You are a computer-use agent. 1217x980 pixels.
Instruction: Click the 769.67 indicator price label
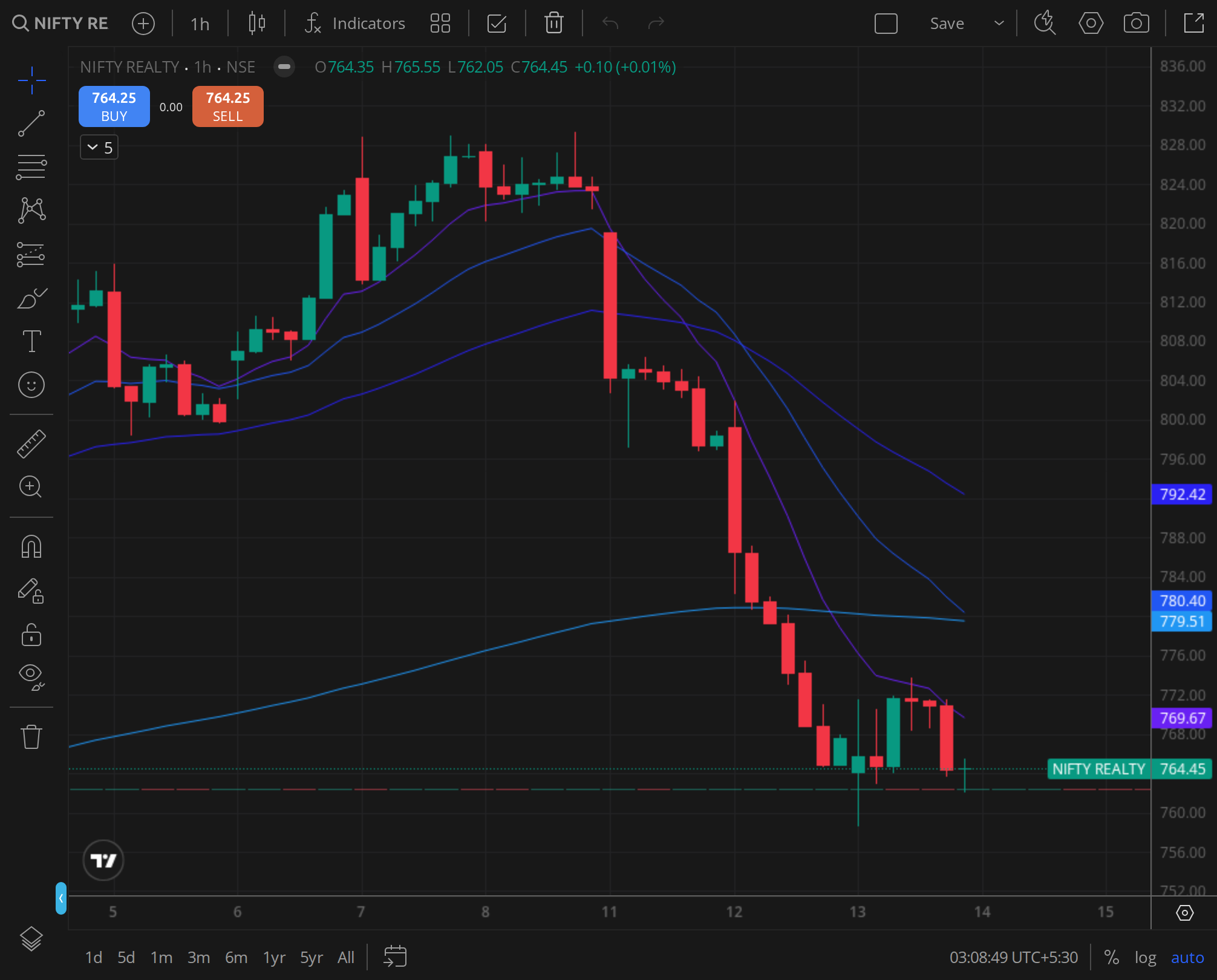point(1182,718)
